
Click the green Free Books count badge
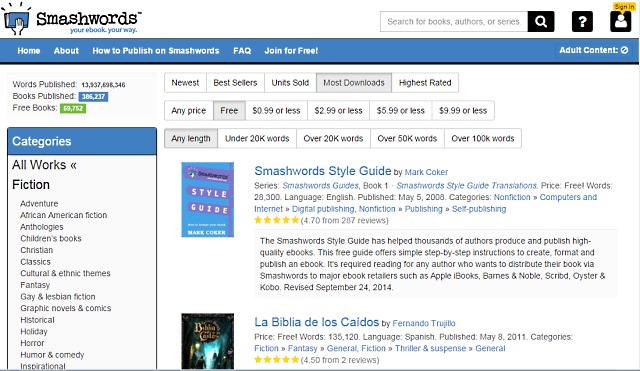coord(73,109)
